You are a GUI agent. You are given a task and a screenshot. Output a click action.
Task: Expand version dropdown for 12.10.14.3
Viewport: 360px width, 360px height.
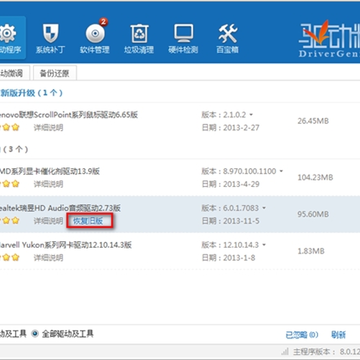point(264,245)
